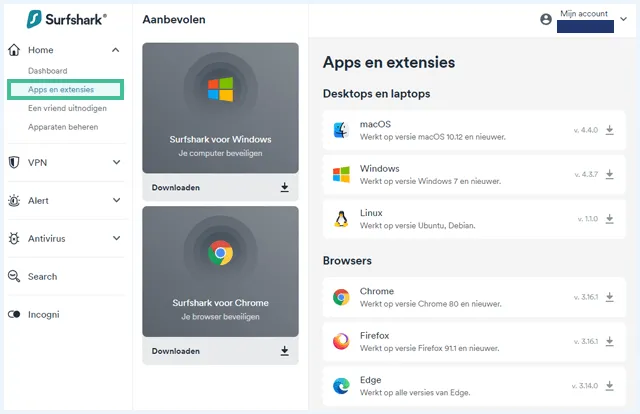The height and width of the screenshot is (414, 640).
Task: Click the Chrome icon in the Browsers list
Action: pyautogui.click(x=341, y=297)
